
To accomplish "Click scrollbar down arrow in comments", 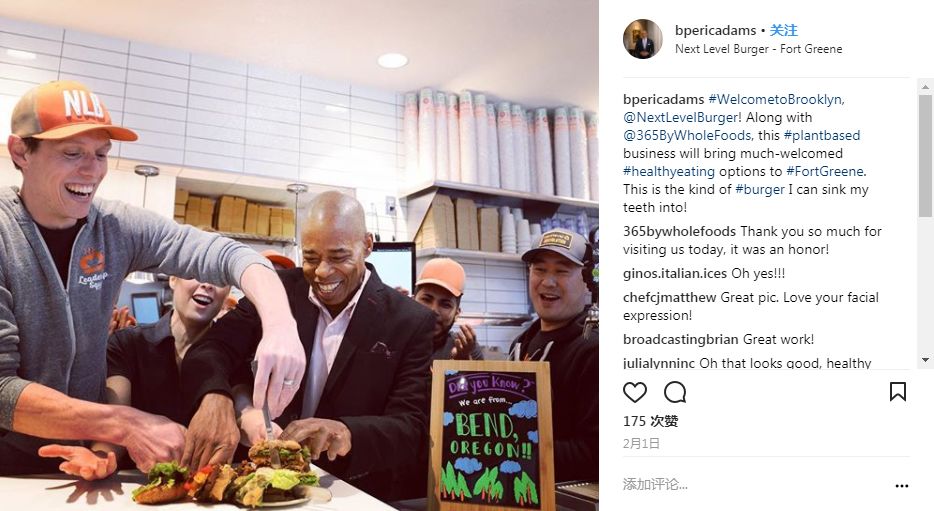I will (925, 360).
